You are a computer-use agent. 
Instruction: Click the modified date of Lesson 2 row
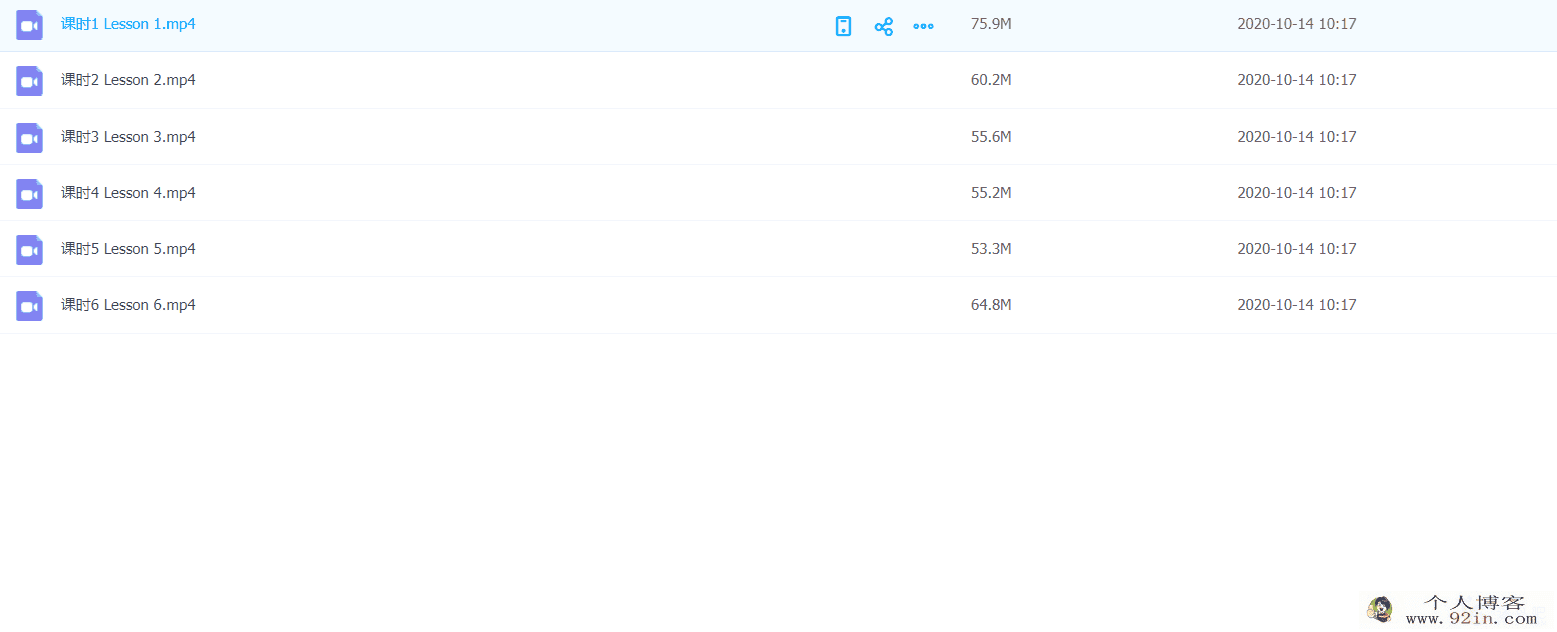(1297, 80)
